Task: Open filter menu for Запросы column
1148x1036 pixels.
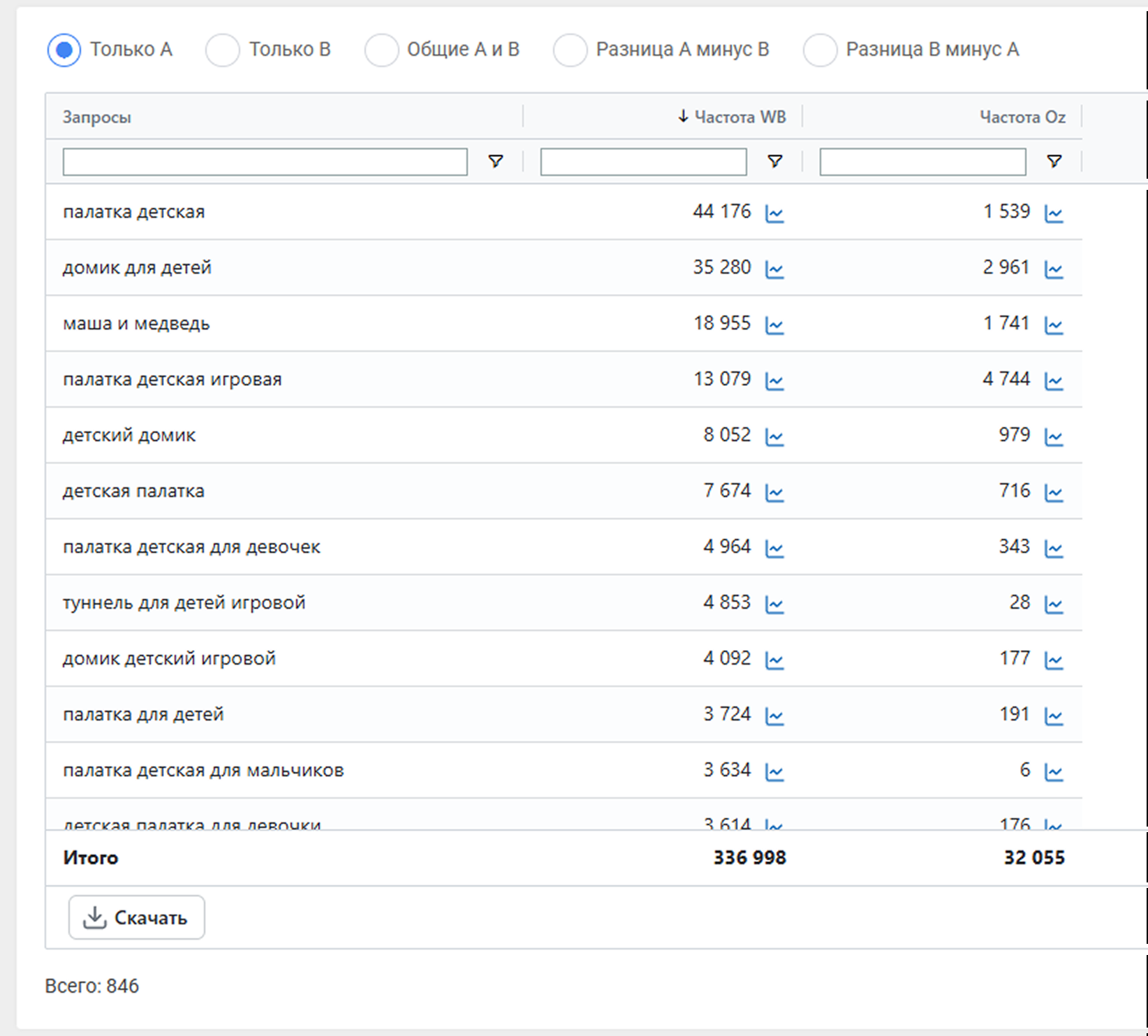Action: (x=496, y=162)
